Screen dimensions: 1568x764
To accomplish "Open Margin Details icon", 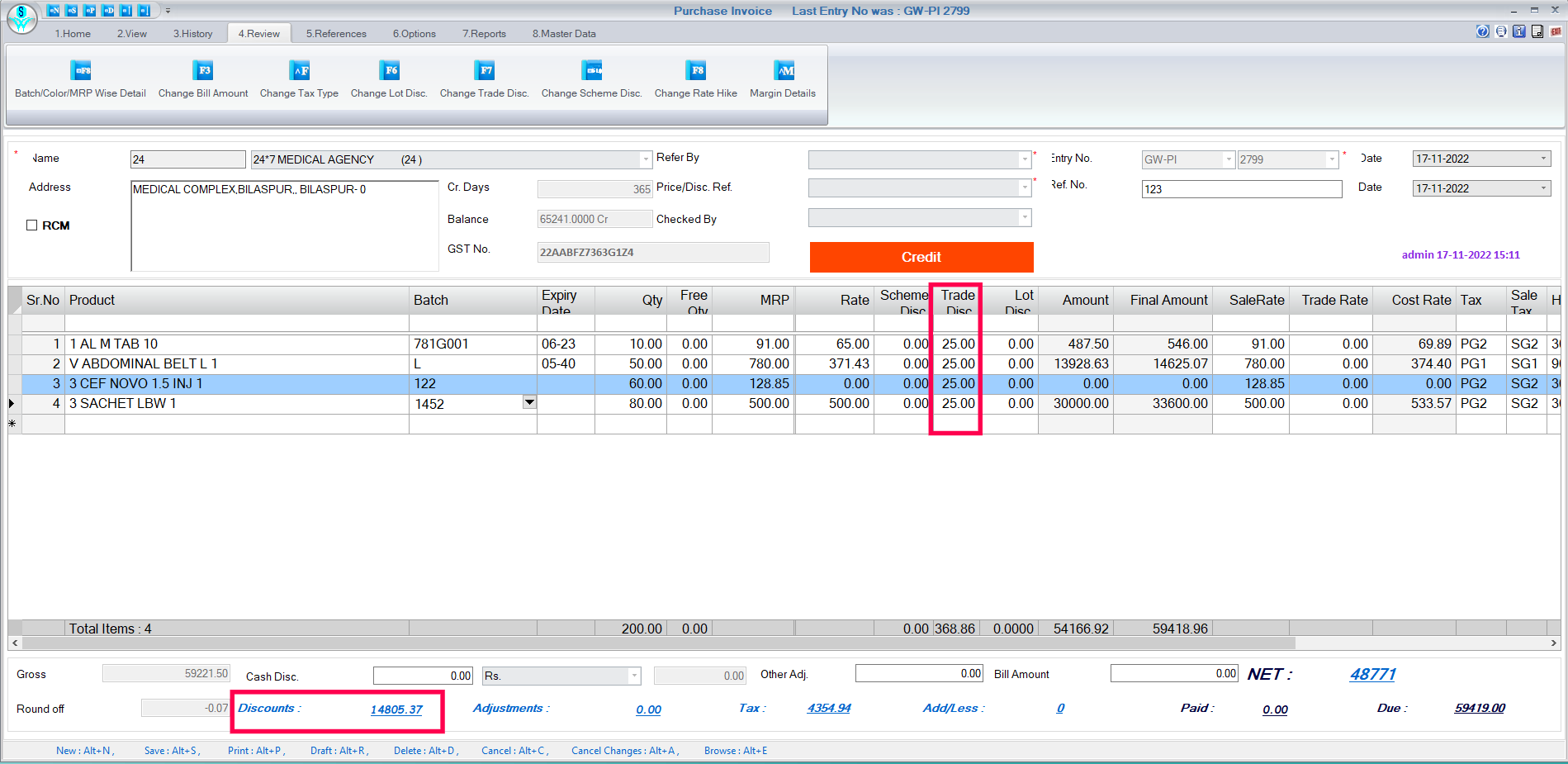I will pyautogui.click(x=783, y=70).
